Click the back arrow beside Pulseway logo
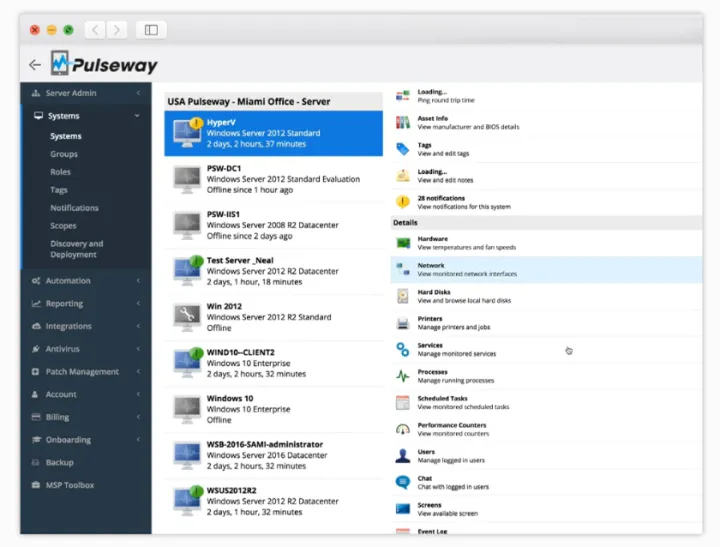 (35, 65)
